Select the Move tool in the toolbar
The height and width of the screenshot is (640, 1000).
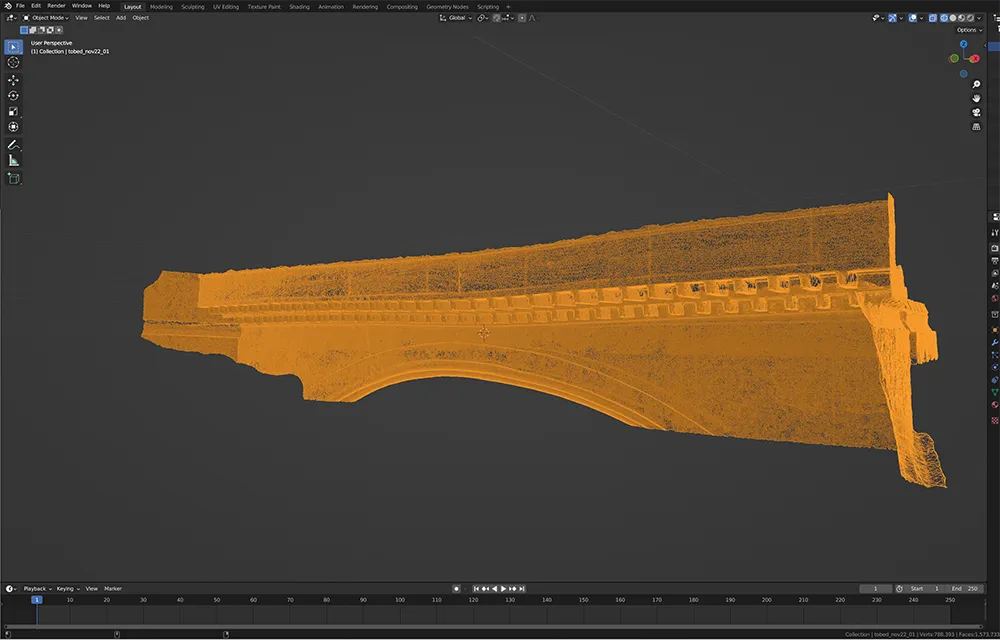pos(13,80)
